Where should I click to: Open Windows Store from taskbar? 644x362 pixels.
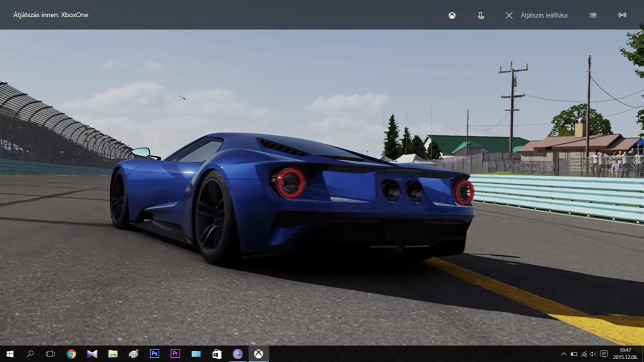pos(217,354)
